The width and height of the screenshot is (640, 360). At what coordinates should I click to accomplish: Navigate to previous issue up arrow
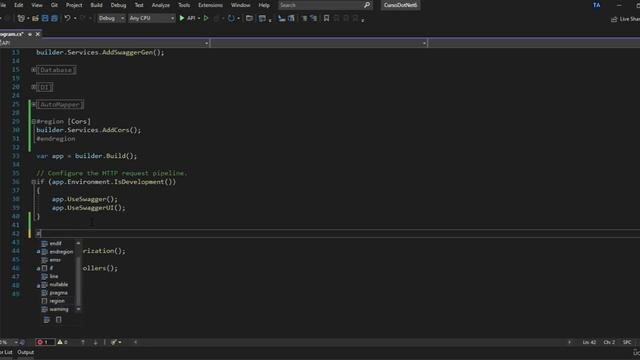click(83, 342)
